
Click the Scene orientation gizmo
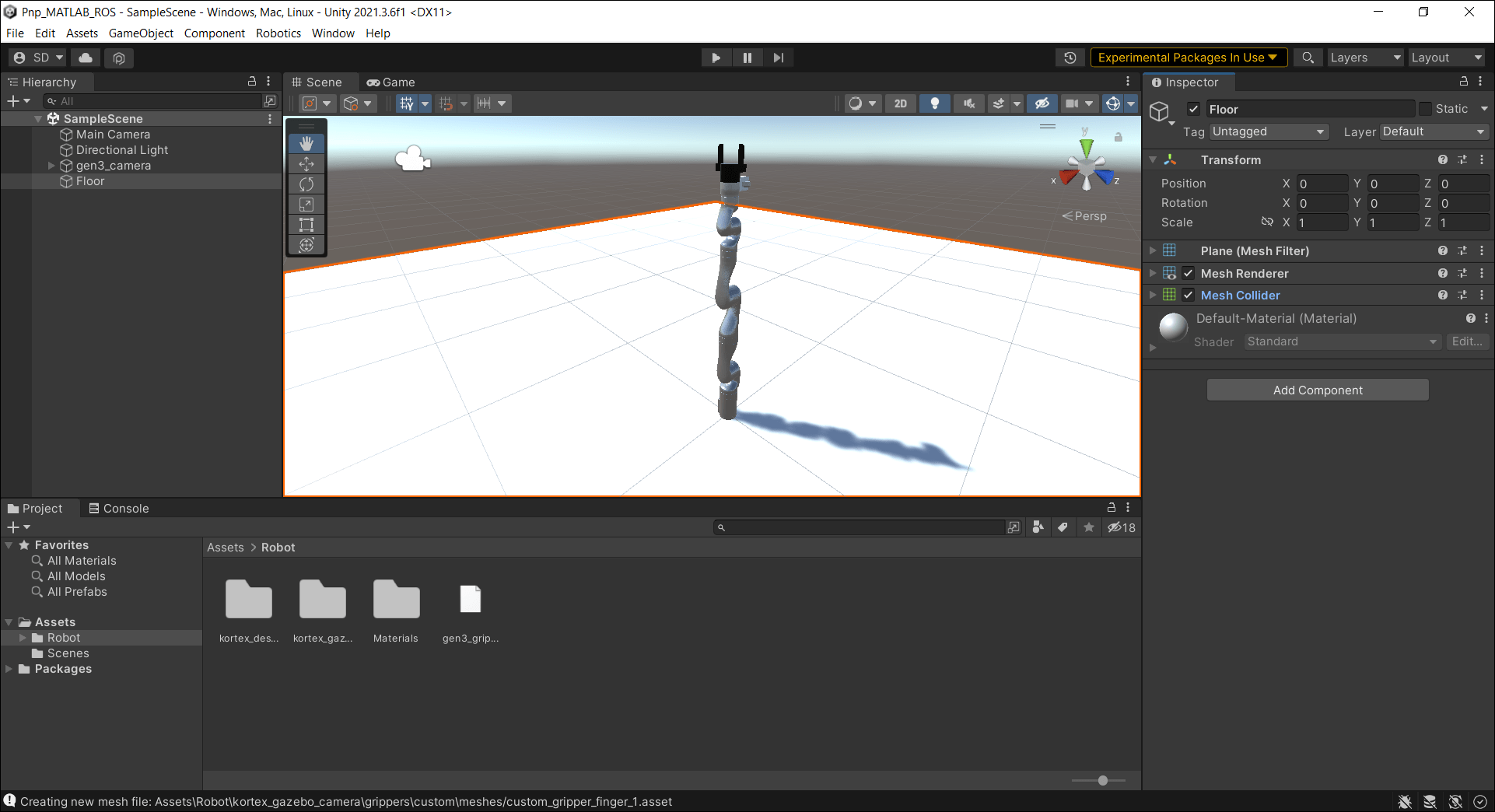tap(1086, 166)
